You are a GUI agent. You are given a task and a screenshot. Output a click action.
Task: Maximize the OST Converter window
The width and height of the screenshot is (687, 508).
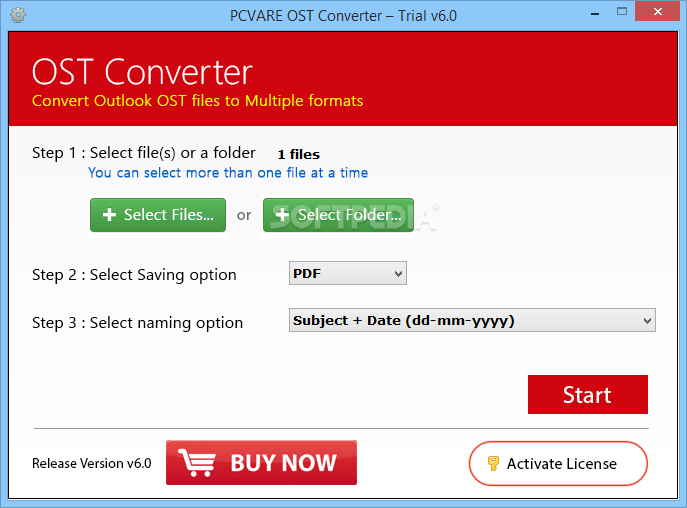pos(622,12)
